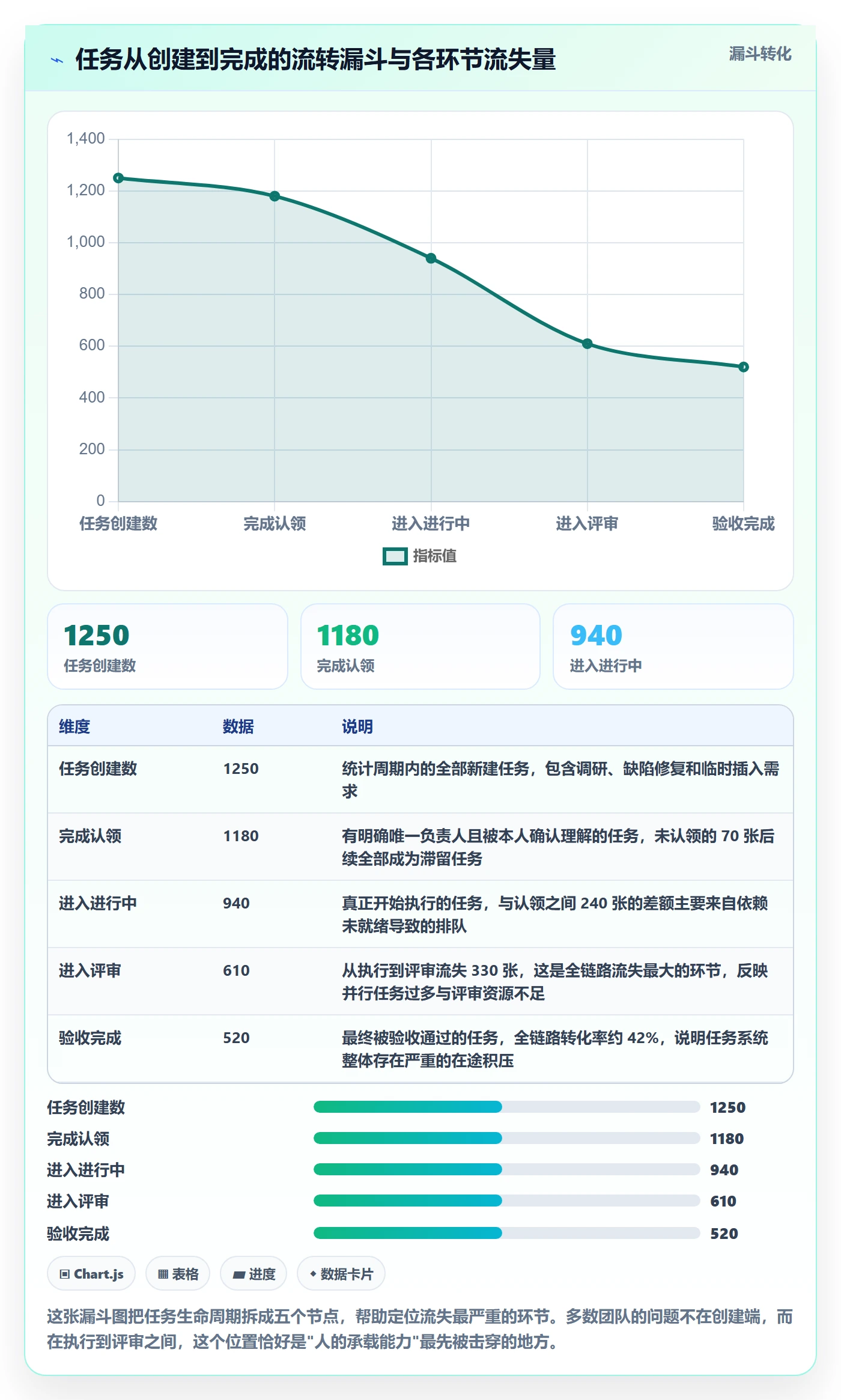Click the 进入评审 data point on chart
The width and height of the screenshot is (841, 1400).
587,344
